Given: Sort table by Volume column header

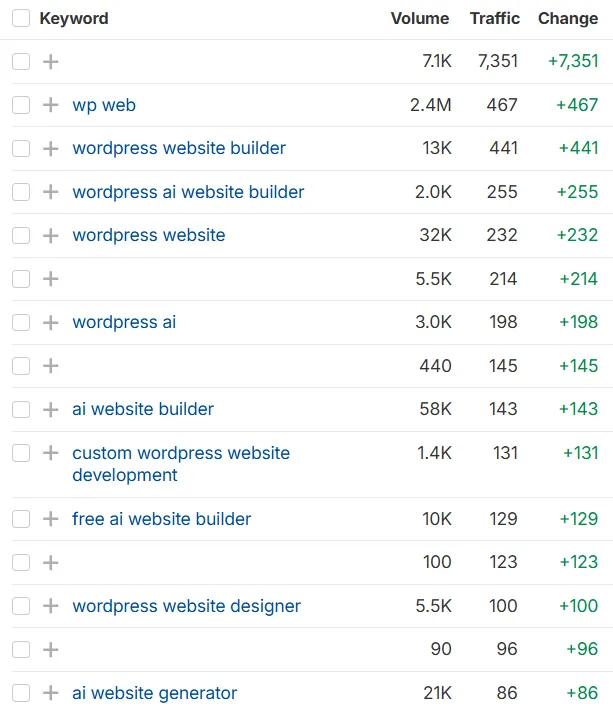Looking at the screenshot, I should click(420, 19).
